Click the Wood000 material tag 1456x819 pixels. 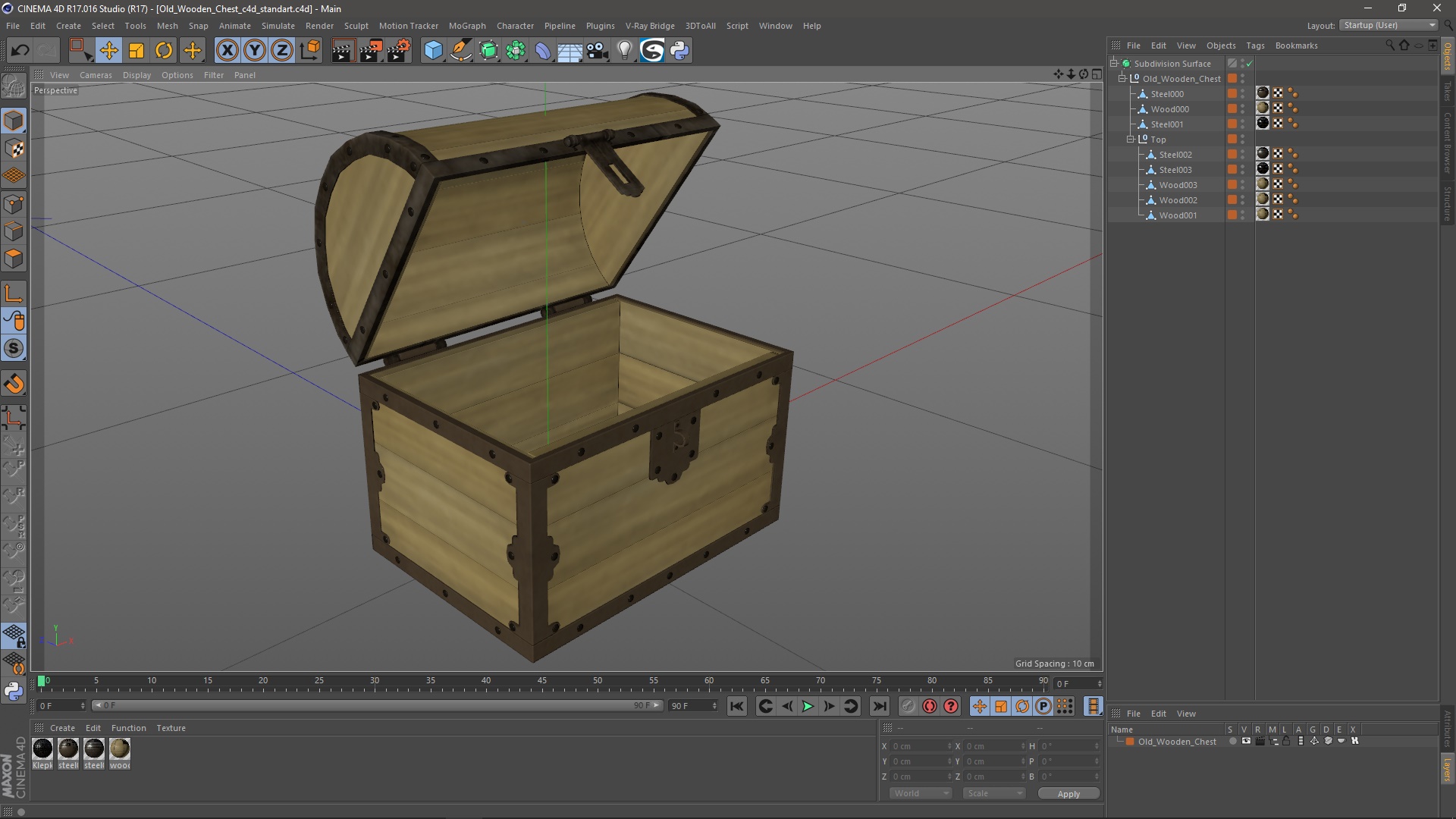(1263, 108)
